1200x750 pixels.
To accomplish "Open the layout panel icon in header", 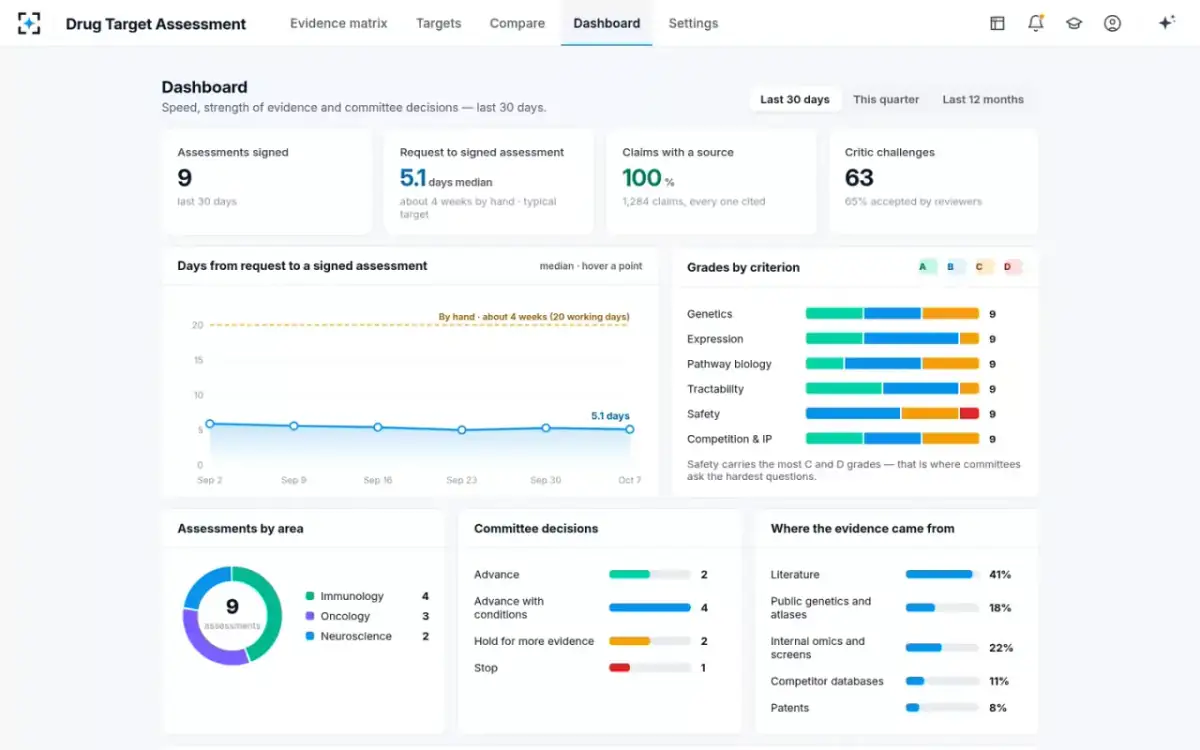I will [x=997, y=23].
